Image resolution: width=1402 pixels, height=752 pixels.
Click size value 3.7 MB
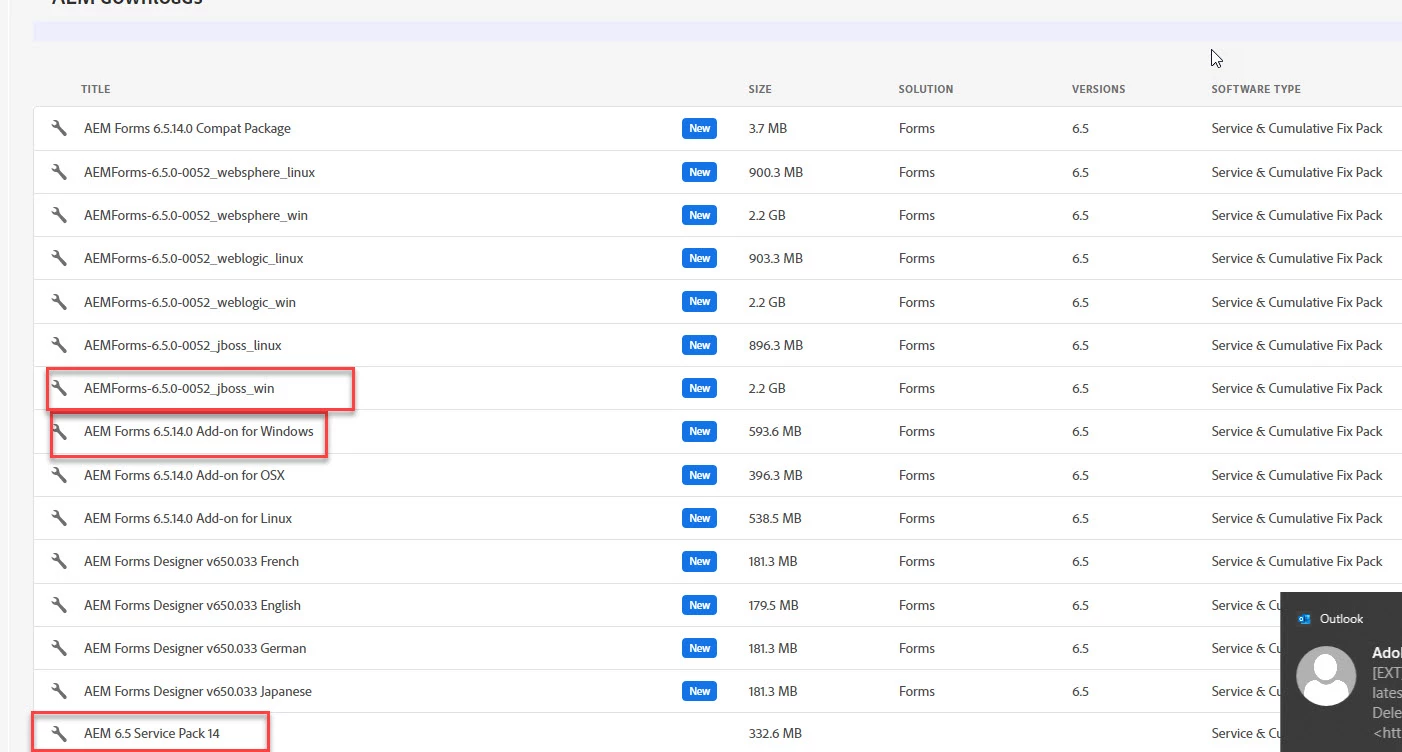tap(767, 128)
